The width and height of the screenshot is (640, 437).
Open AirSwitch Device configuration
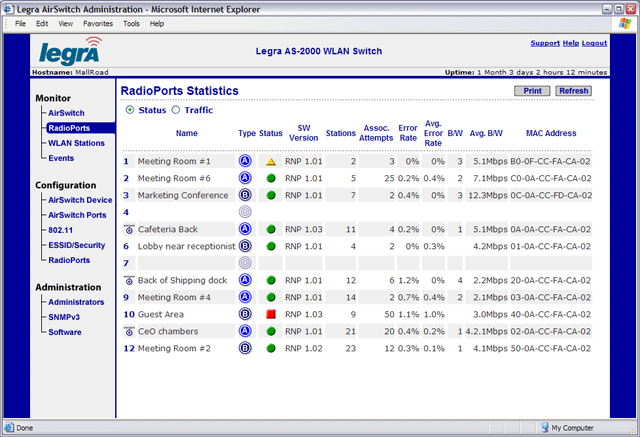coord(80,200)
